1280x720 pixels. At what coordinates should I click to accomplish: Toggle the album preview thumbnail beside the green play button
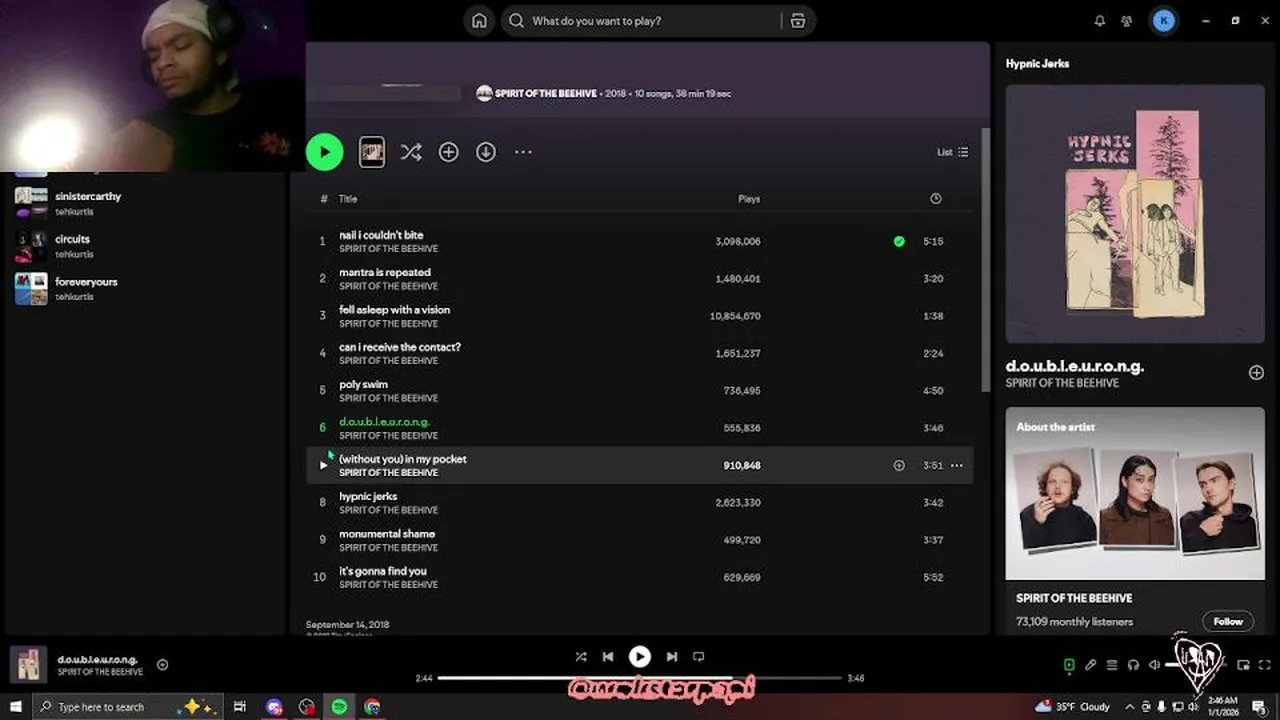372,152
